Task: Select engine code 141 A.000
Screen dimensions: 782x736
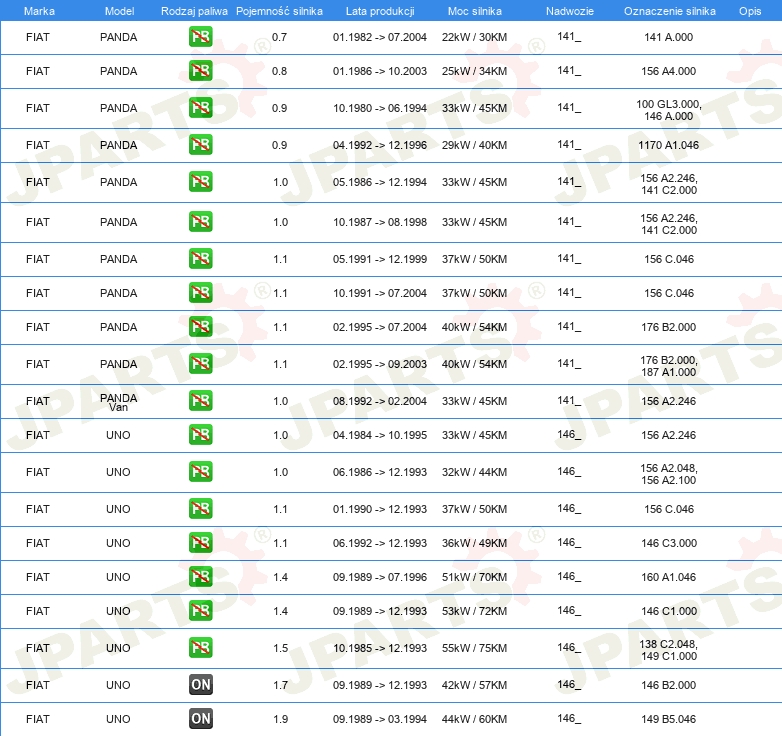Action: (669, 37)
